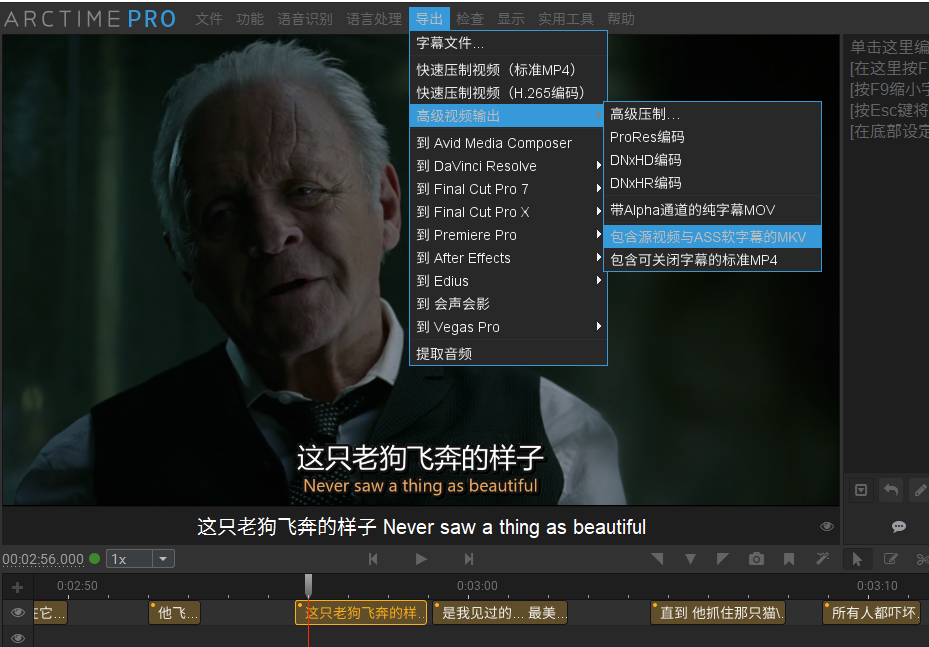929x647 pixels.
Task: Select the magic wand tool
Action: coord(822,558)
